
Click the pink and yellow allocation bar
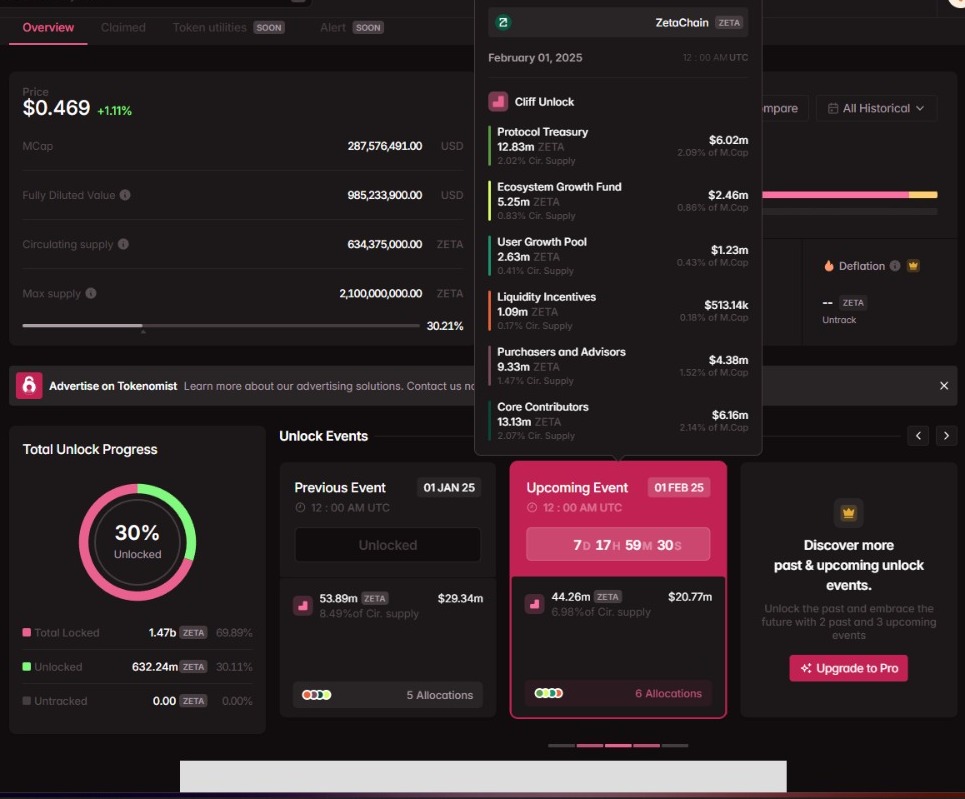(849, 195)
